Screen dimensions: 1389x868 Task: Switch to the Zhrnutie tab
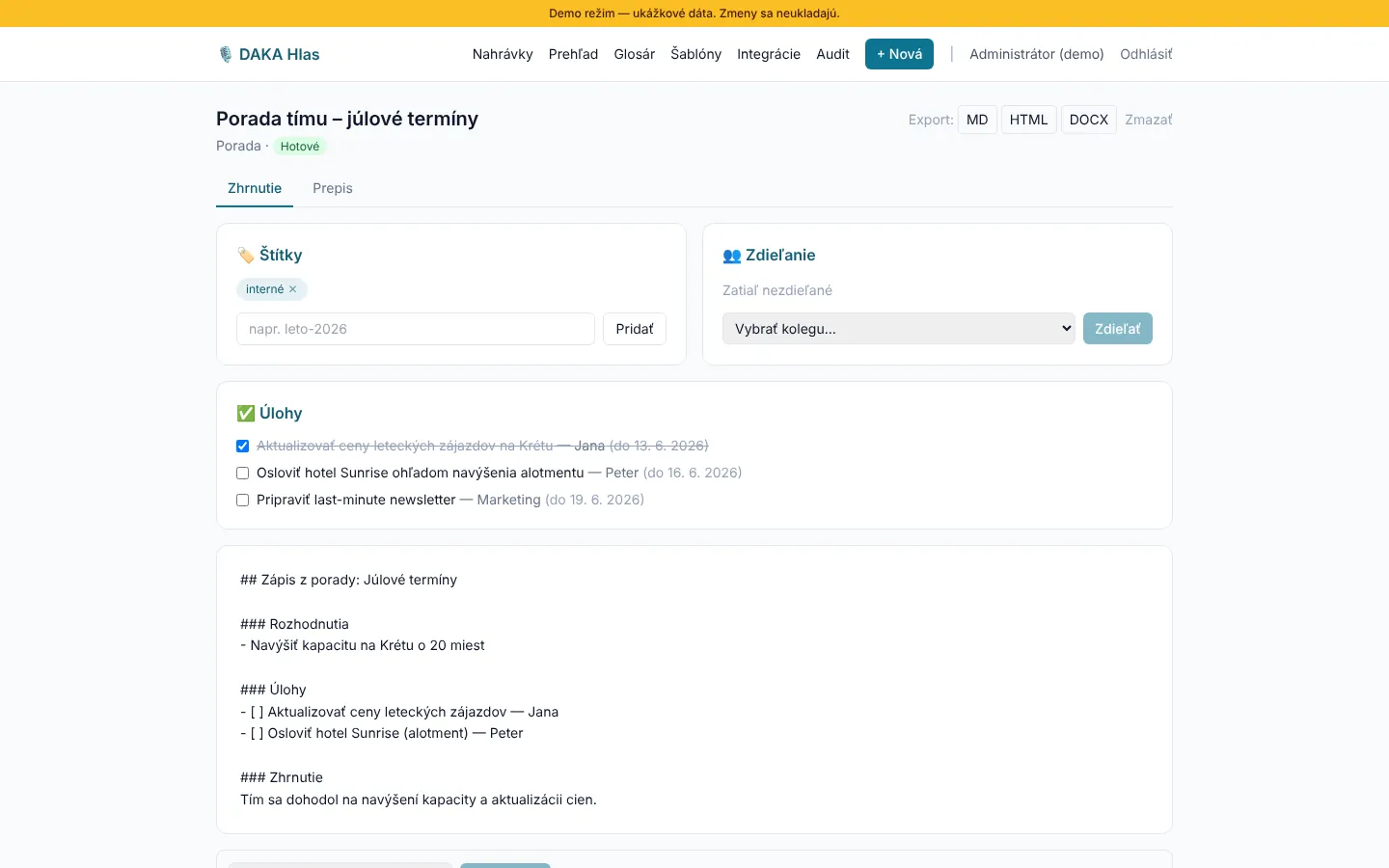pos(255,188)
